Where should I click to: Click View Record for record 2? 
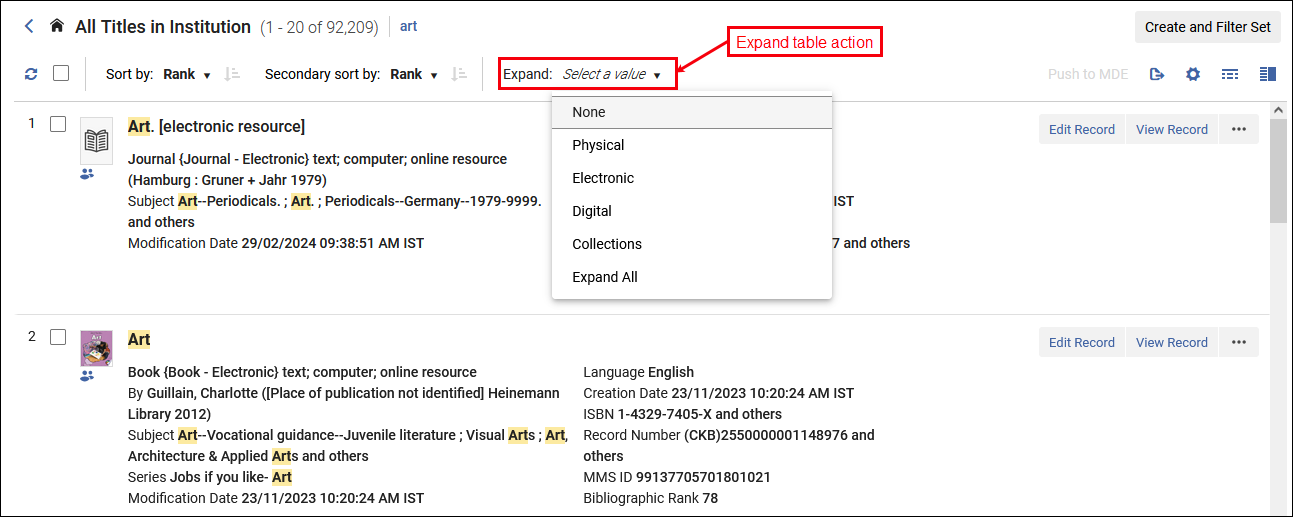point(1172,342)
